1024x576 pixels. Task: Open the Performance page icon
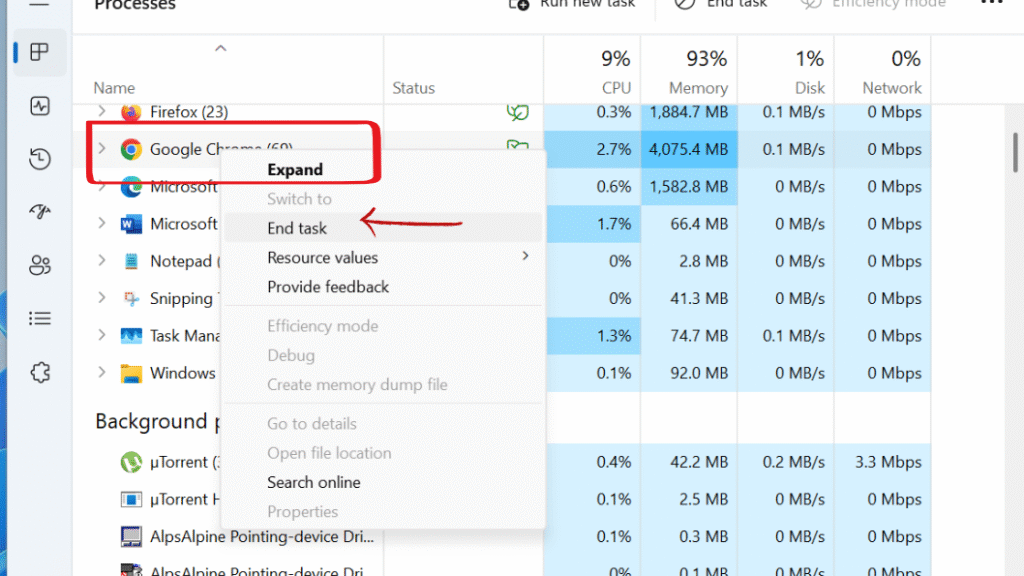point(40,106)
